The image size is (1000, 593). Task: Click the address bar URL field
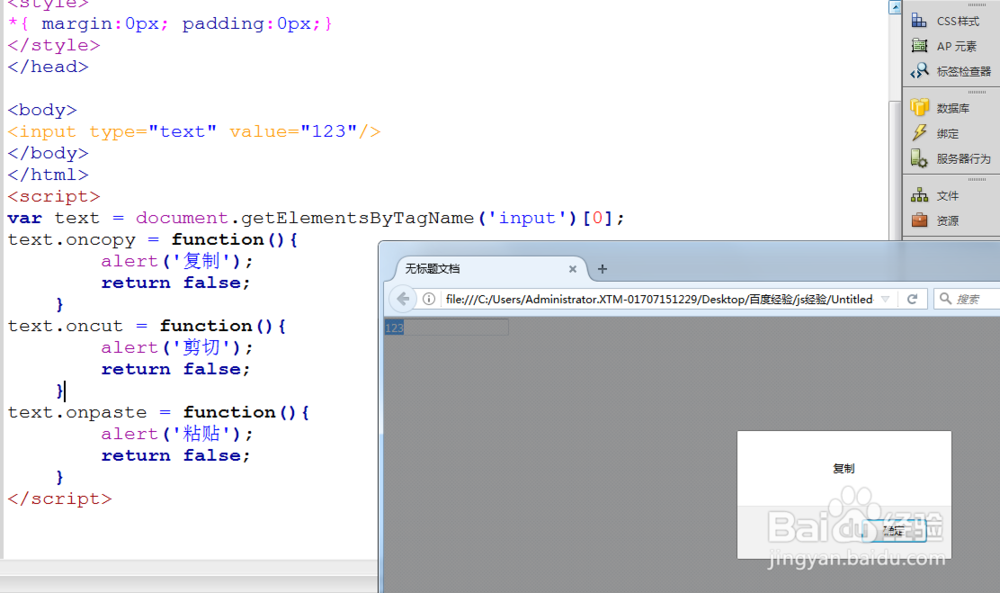[x=659, y=299]
